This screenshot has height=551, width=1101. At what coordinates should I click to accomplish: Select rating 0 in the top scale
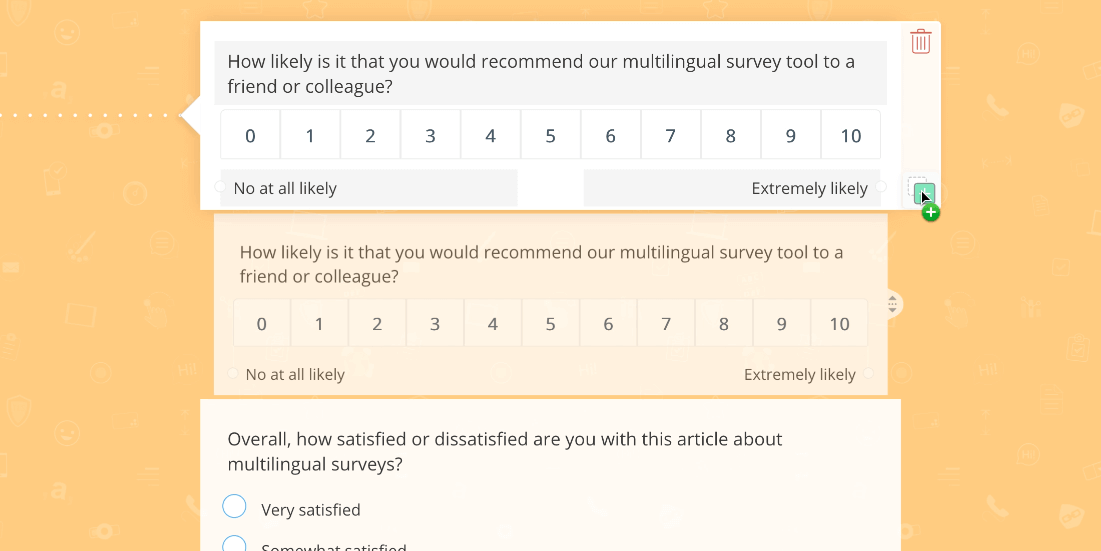pyautogui.click(x=250, y=135)
